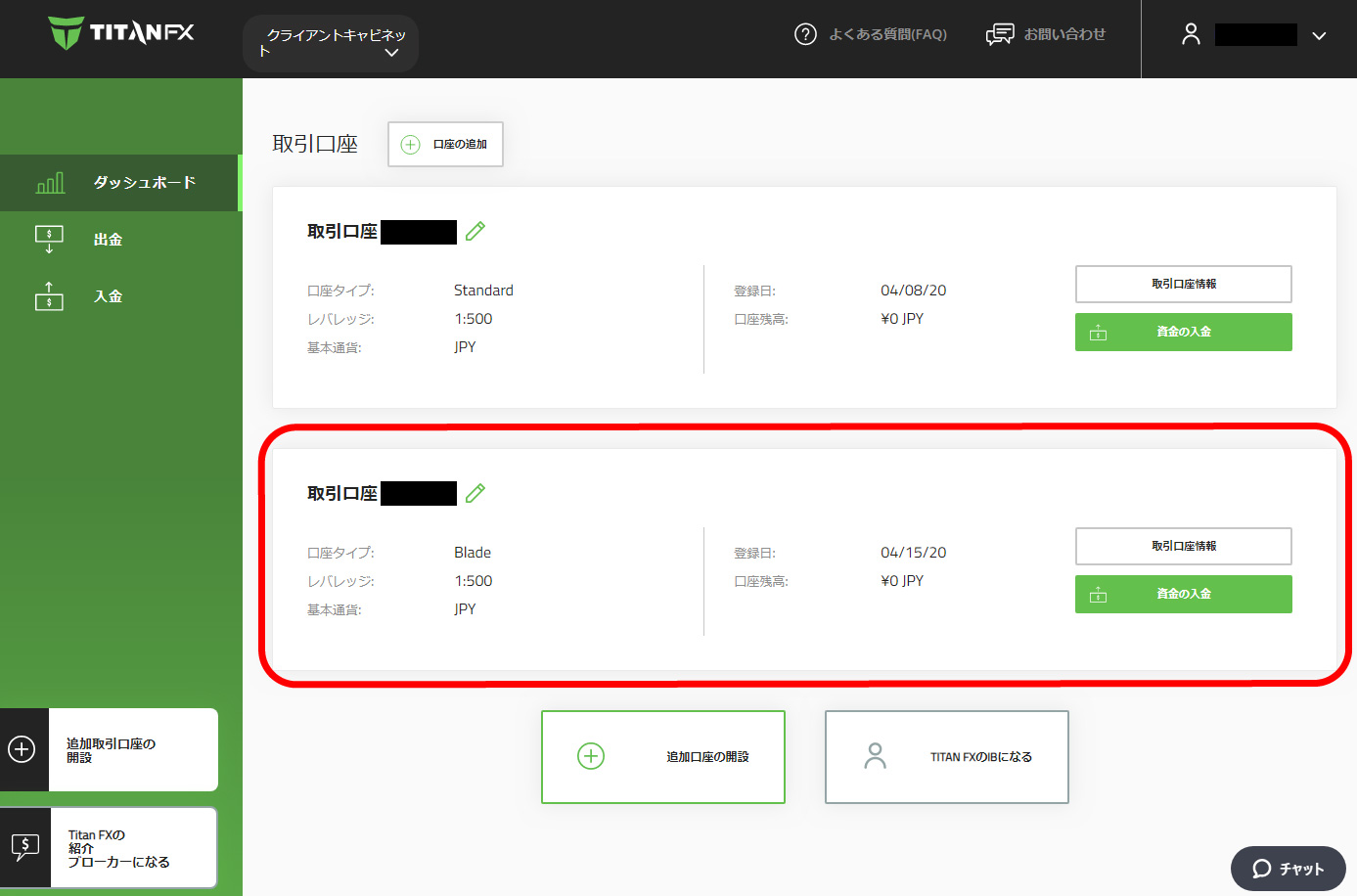Click 資金の入金 for the Blade account
The image size is (1357, 896).
point(1184,594)
